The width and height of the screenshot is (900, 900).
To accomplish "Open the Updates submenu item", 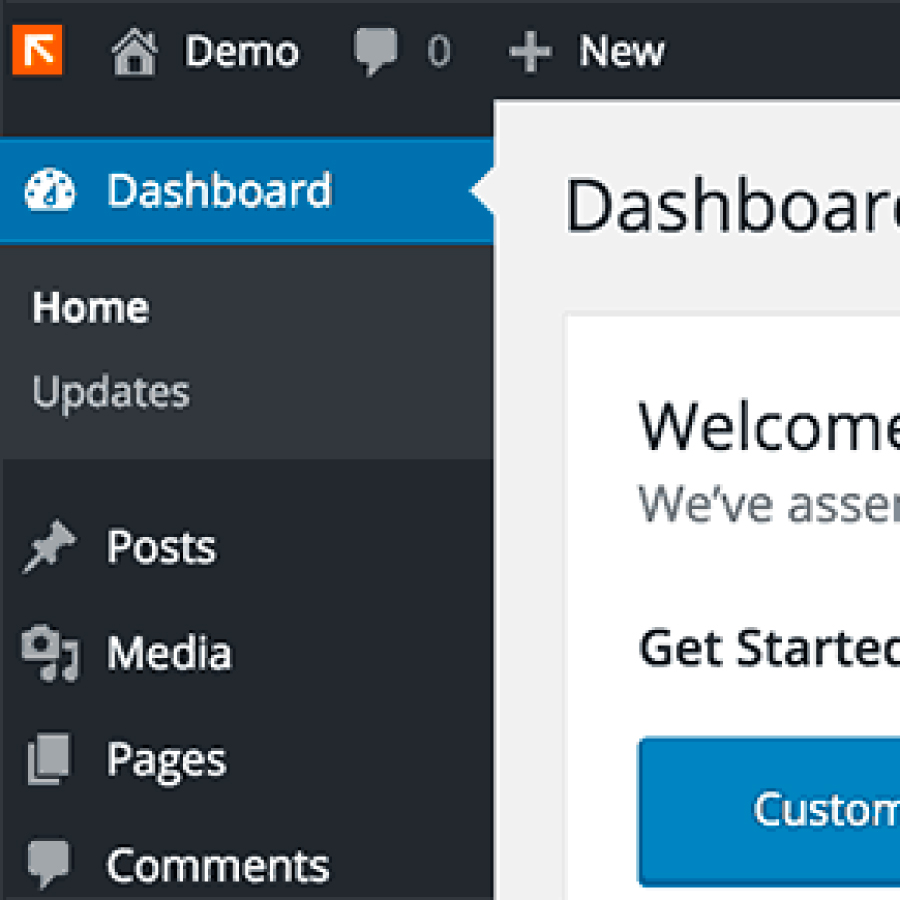I will coord(111,393).
